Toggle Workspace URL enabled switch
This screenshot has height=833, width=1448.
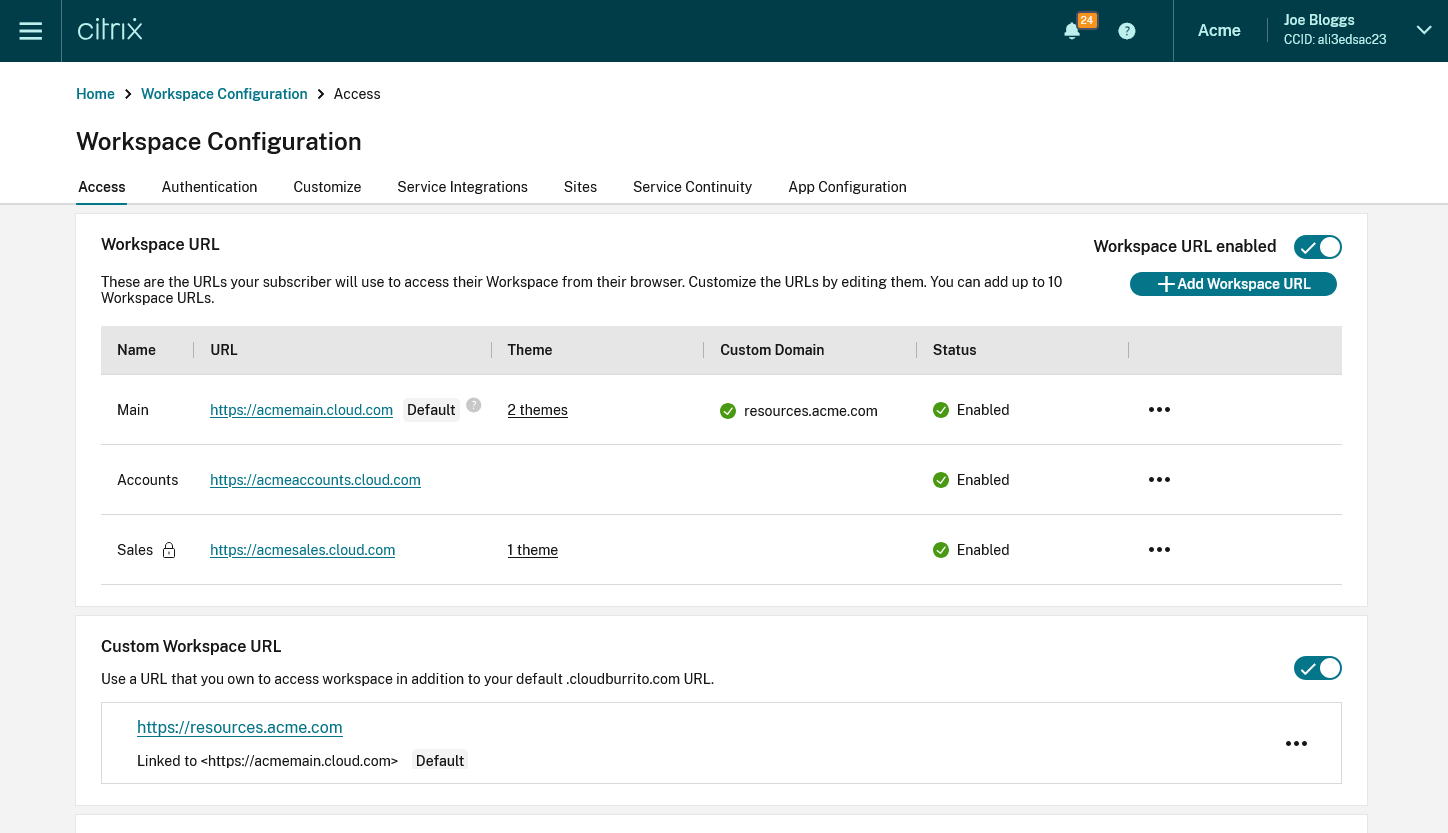(x=1317, y=247)
